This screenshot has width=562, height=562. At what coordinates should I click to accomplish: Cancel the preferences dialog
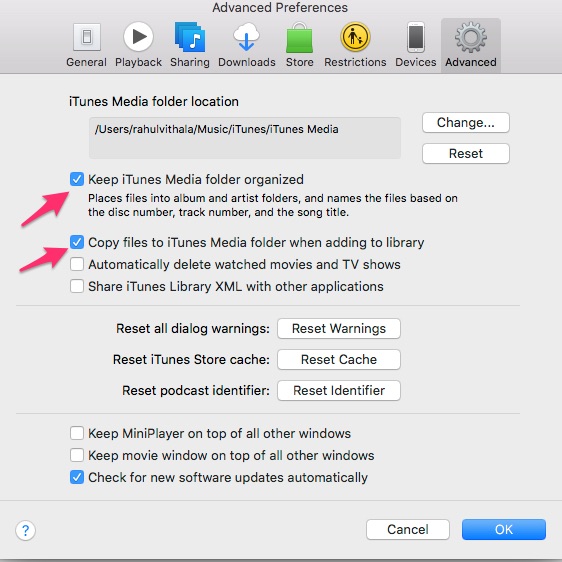[x=408, y=529]
